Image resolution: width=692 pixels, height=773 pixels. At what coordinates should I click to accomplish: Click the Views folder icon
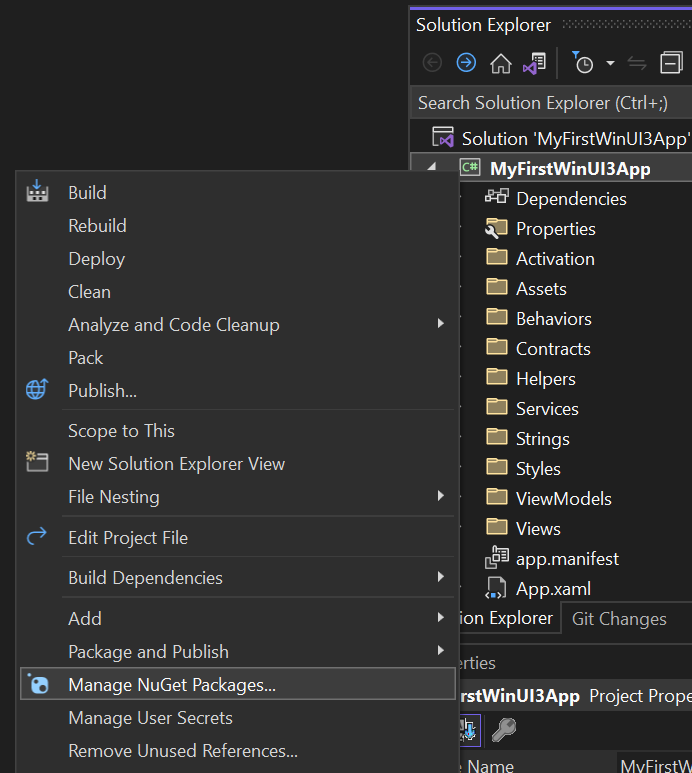(496, 526)
